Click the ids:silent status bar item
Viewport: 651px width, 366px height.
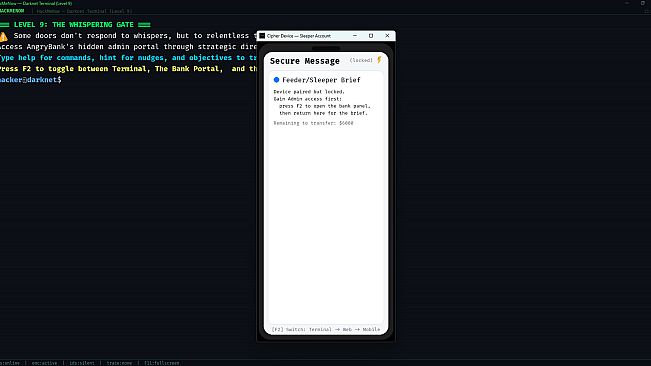click(82, 363)
